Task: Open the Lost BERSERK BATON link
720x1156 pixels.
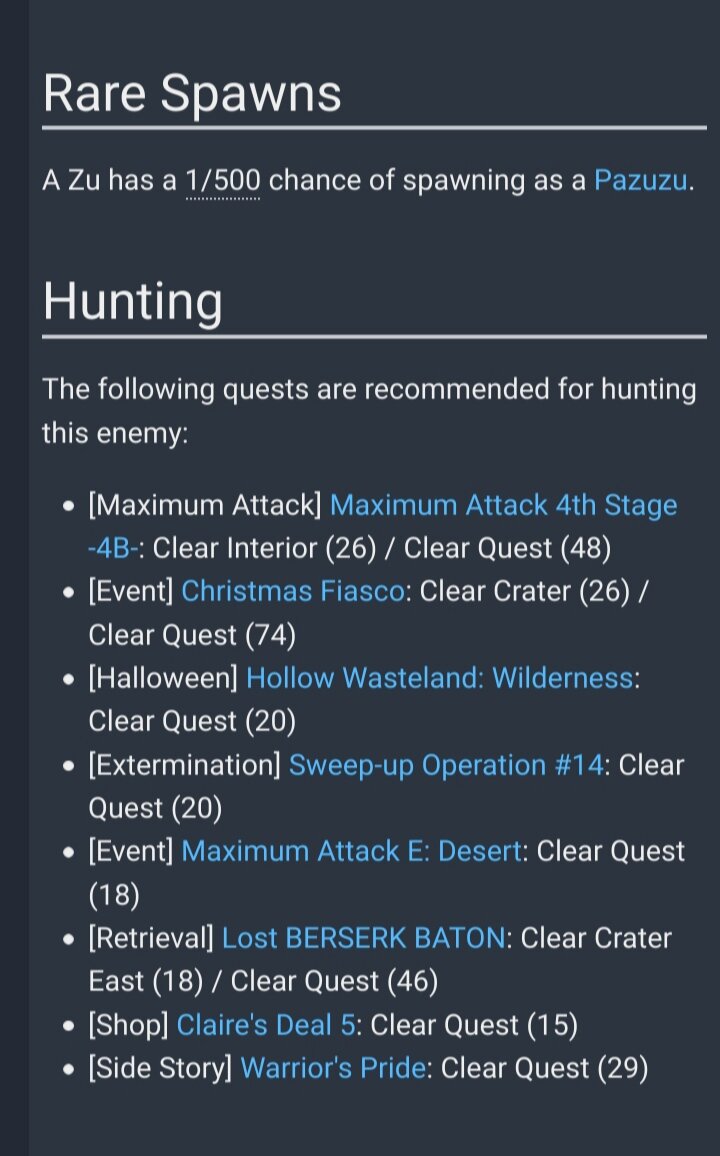Action: pos(363,939)
